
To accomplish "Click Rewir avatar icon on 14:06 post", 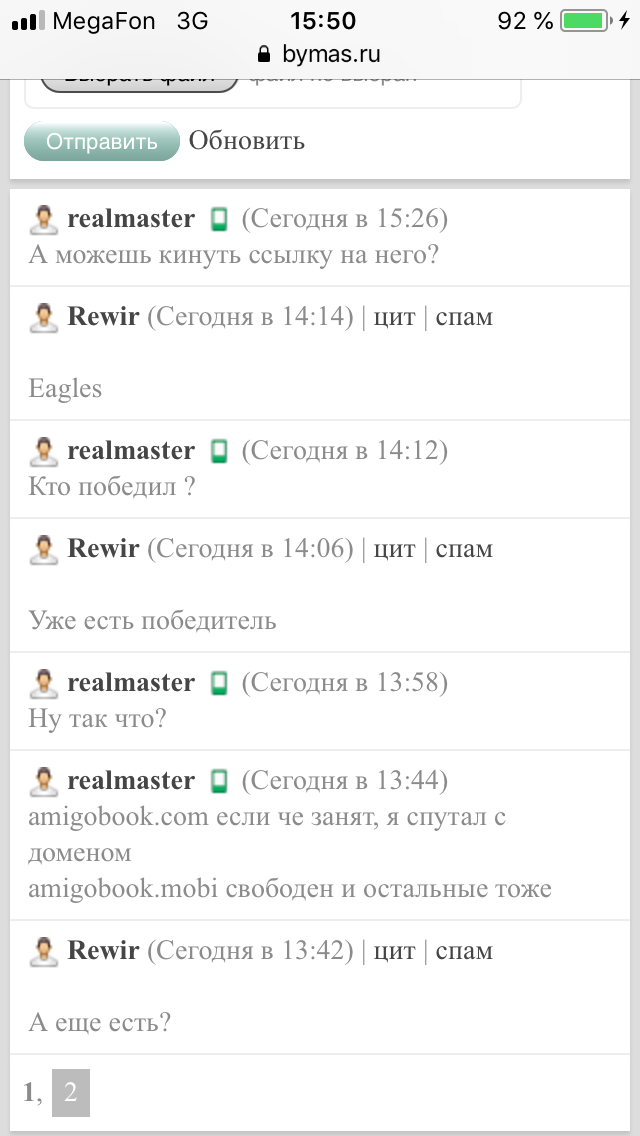I will [43, 549].
